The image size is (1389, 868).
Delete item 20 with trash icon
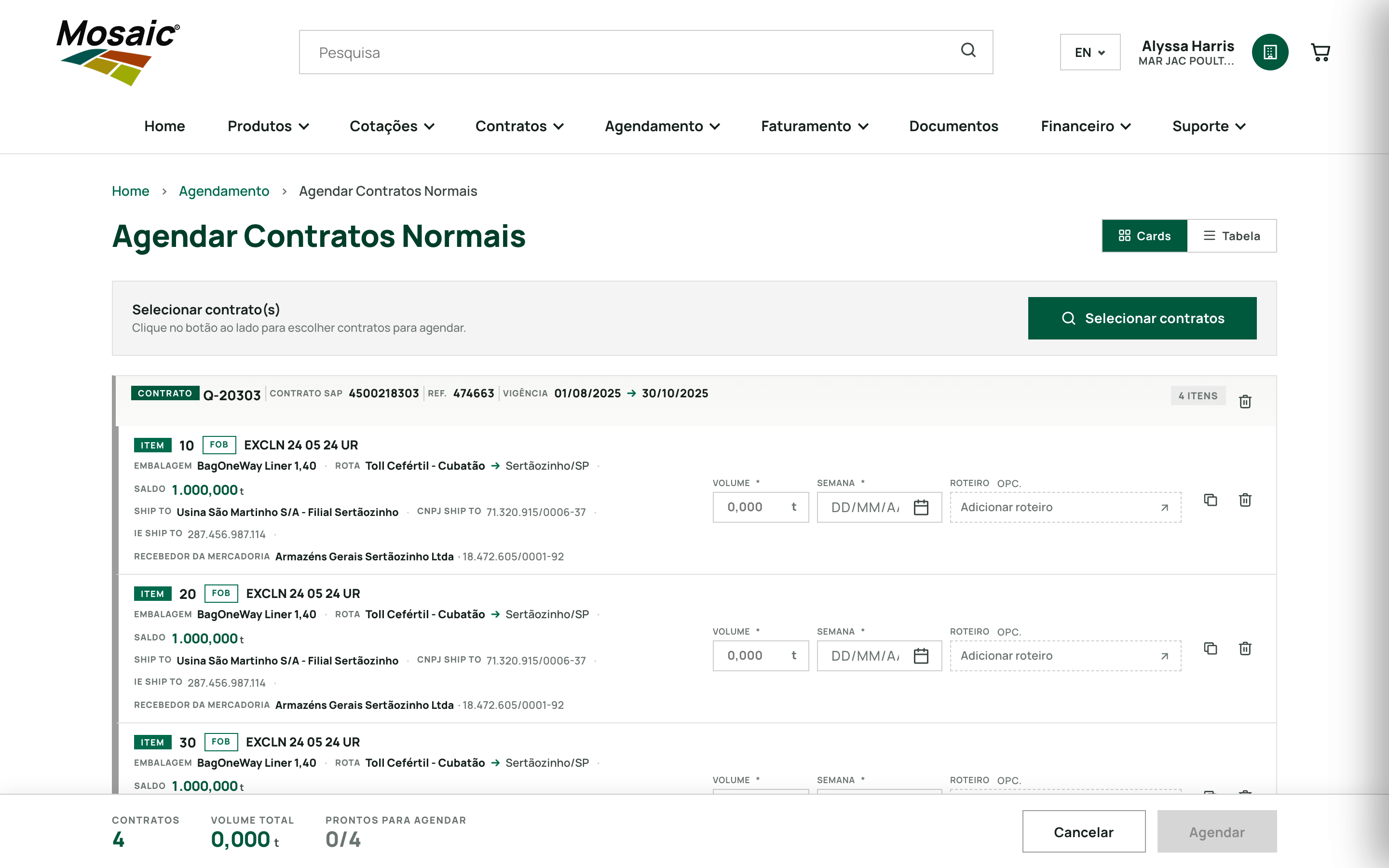tap(1245, 649)
